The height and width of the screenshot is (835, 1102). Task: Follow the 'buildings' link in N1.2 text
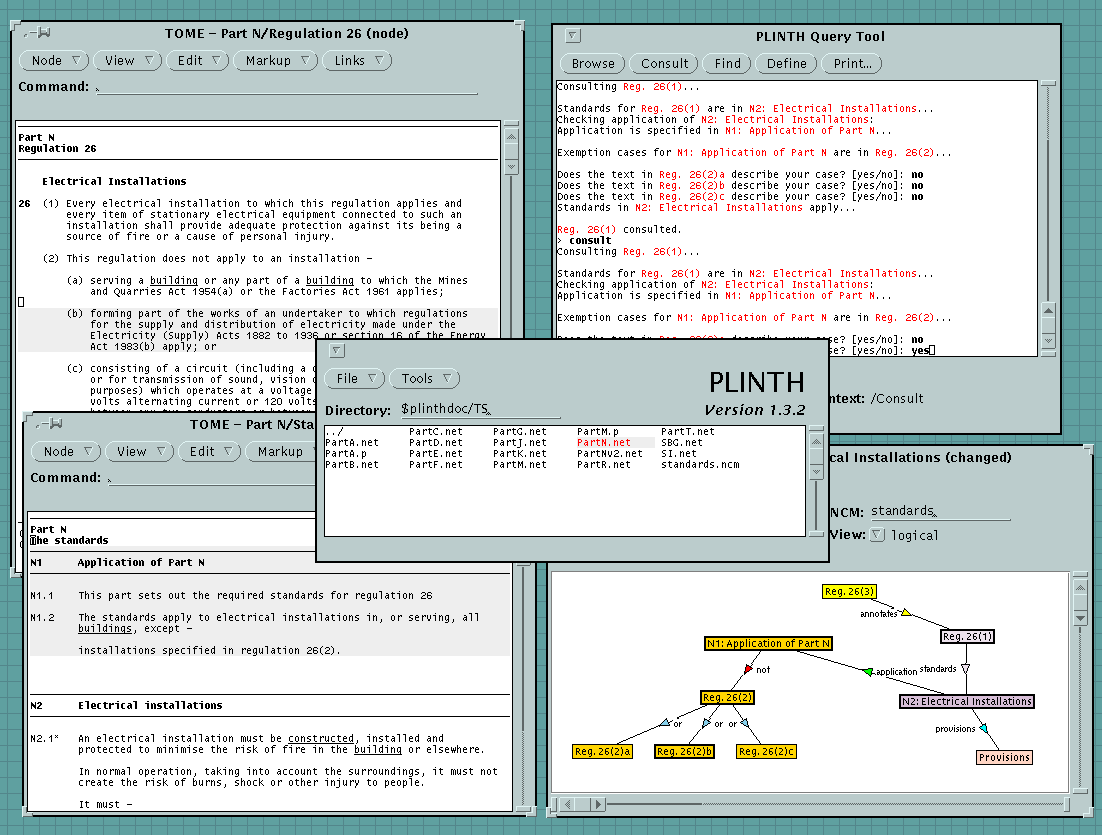pyautogui.click(x=105, y=628)
